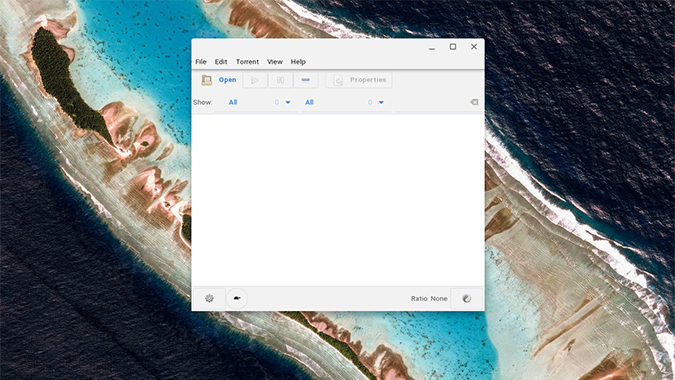Screen dimensions: 675x380
Task: Open torrent Properties
Action: [359, 80]
